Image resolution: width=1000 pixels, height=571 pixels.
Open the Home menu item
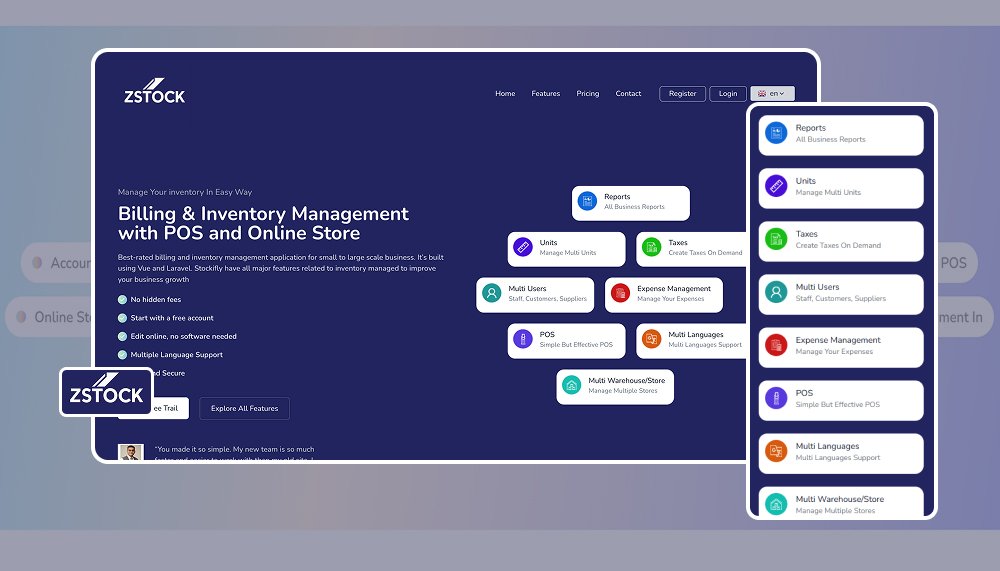coord(505,94)
